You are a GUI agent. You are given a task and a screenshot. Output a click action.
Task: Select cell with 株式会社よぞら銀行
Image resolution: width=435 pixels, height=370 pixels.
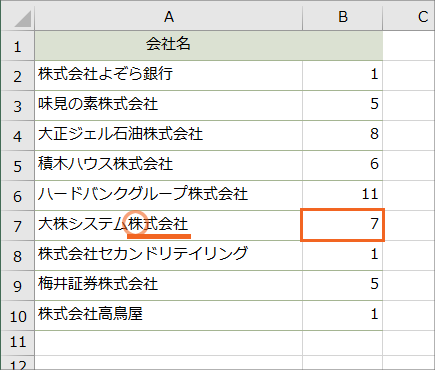click(x=169, y=76)
